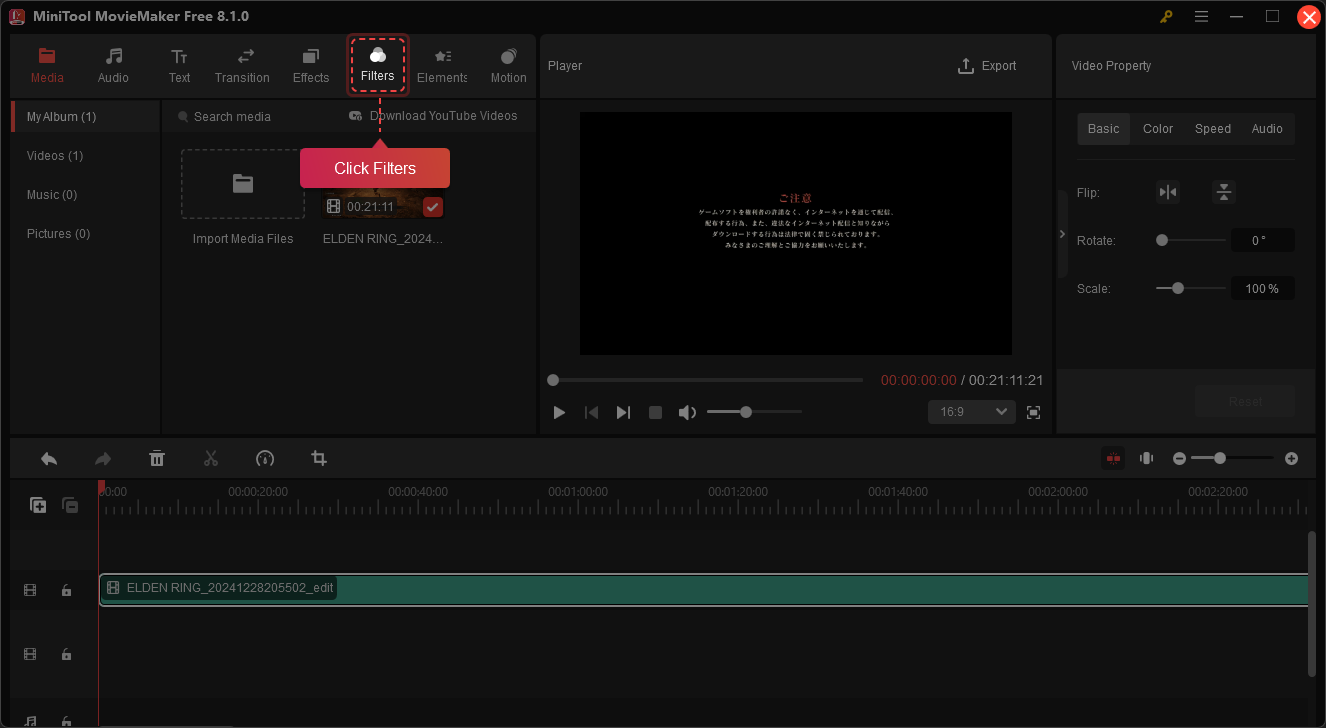1326x728 pixels.
Task: Add a new track
Action: coord(38,505)
